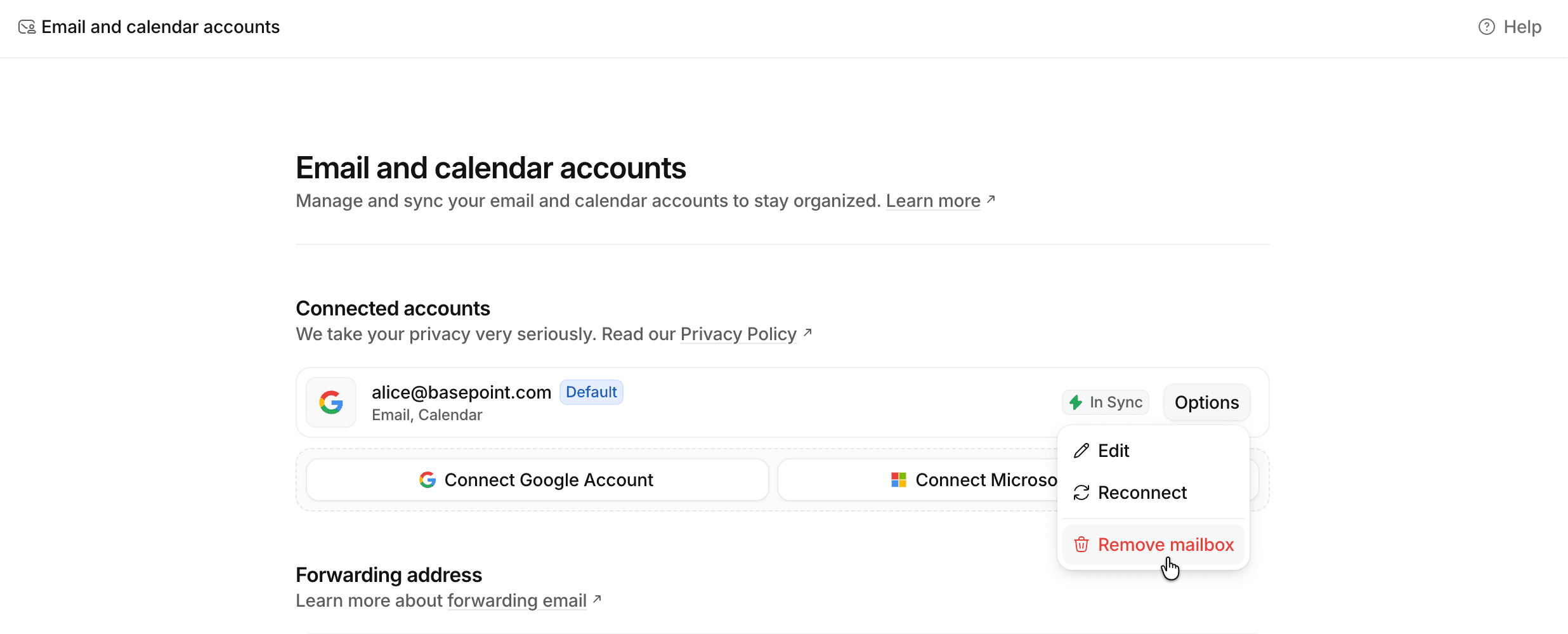Select Edit from the options menu
The width and height of the screenshot is (1568, 634).
tap(1153, 451)
